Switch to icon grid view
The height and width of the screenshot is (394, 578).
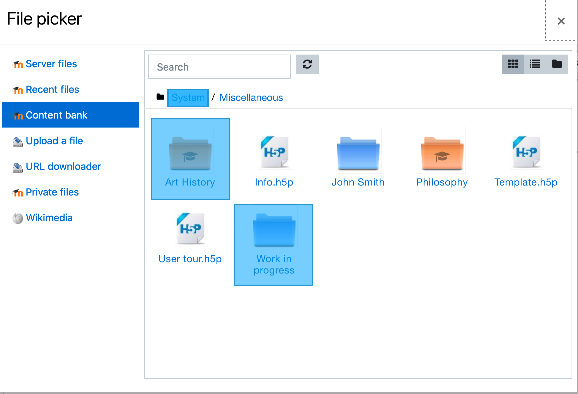513,64
